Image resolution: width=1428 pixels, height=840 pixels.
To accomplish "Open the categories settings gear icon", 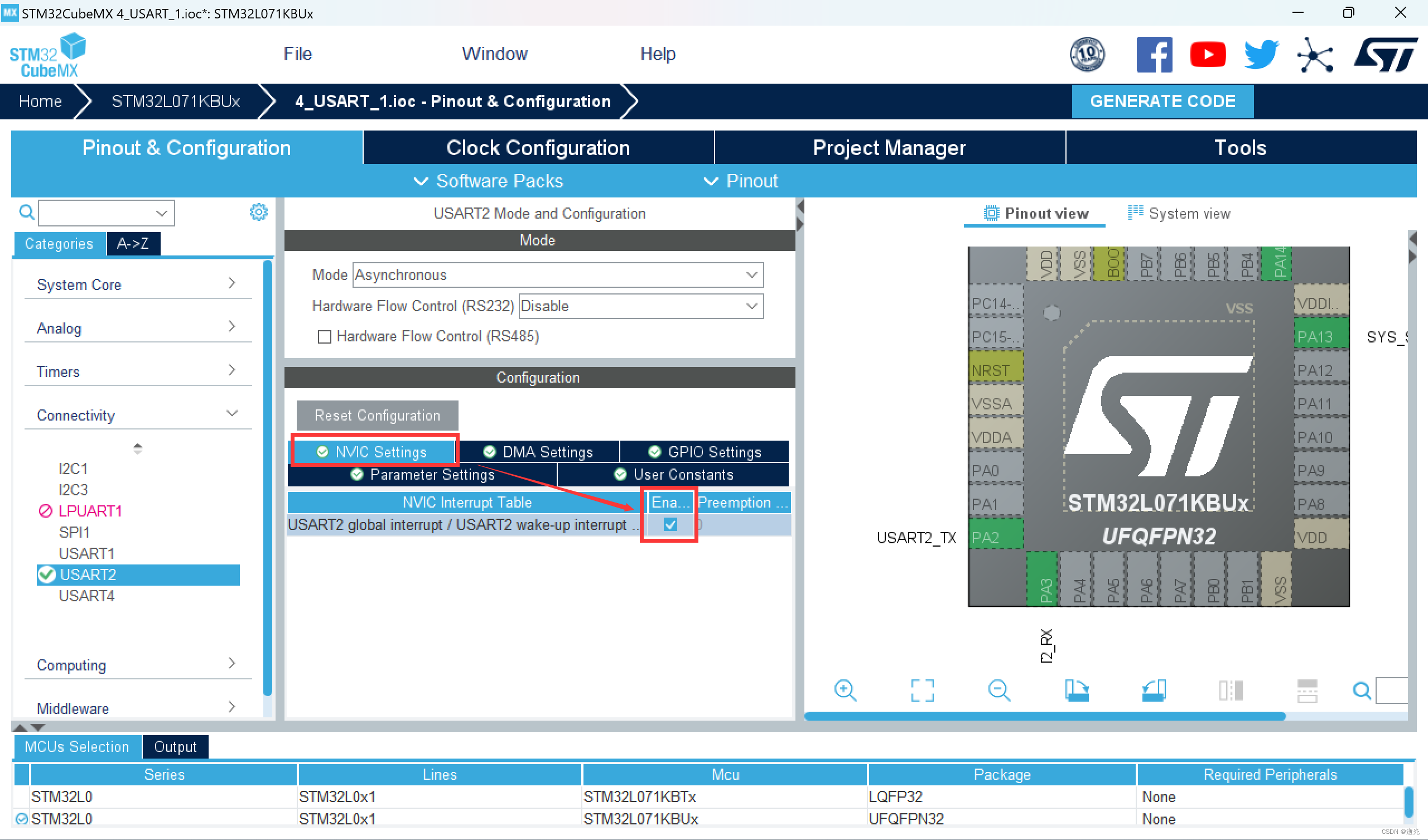I will tap(258, 212).
